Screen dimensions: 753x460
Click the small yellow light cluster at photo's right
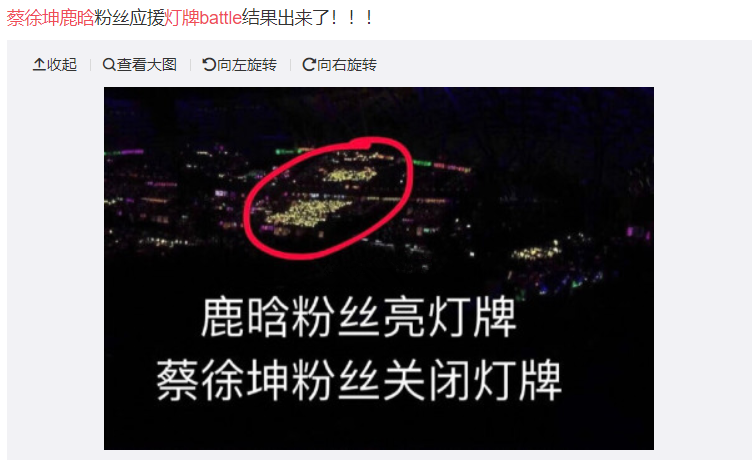point(536,251)
